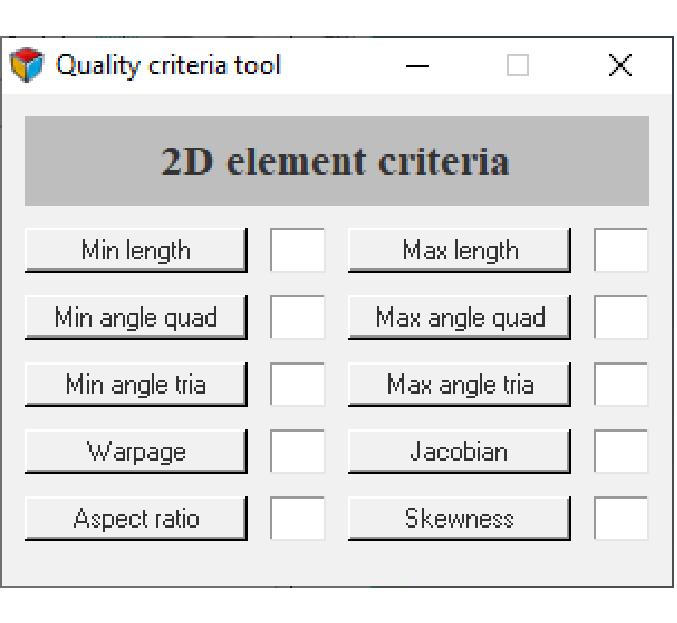
Task: Click the Jacobian value input field
Action: tap(621, 452)
